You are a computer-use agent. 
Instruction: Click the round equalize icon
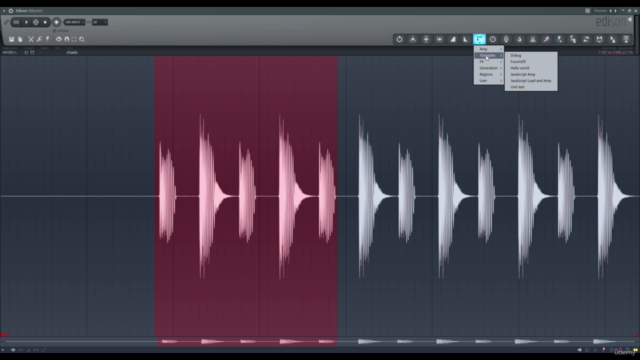coord(493,39)
